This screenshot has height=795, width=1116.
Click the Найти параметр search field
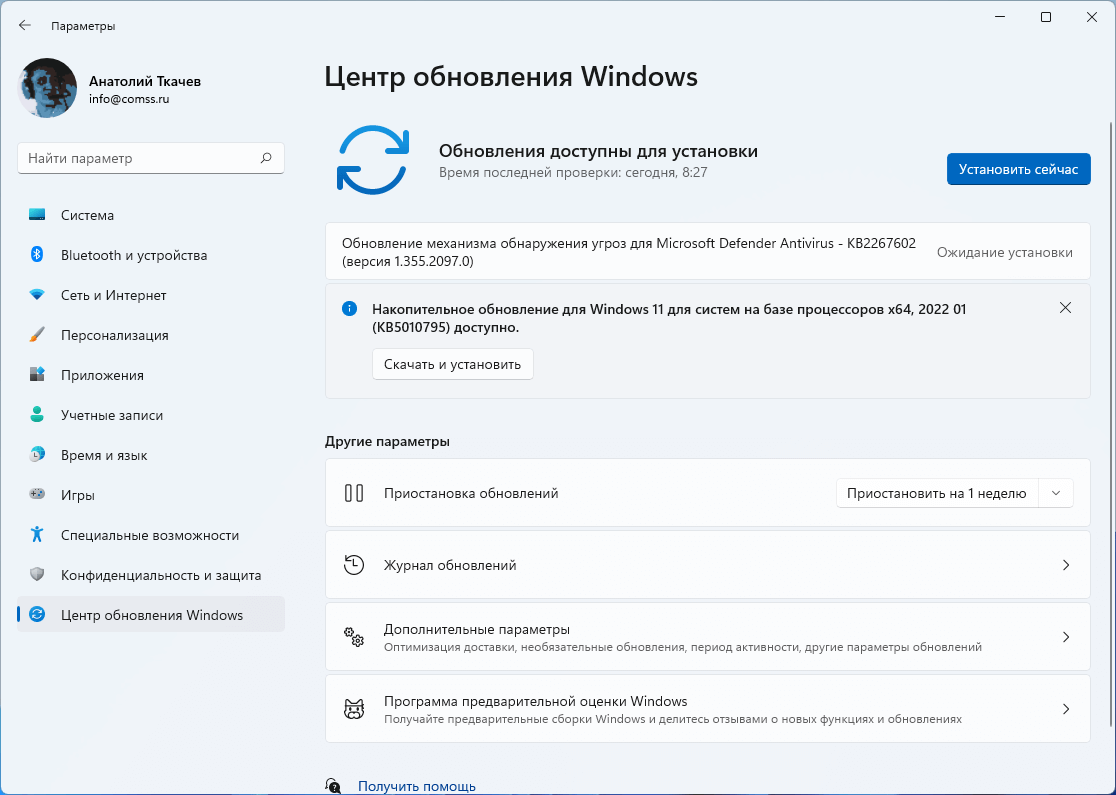[x=150, y=157]
